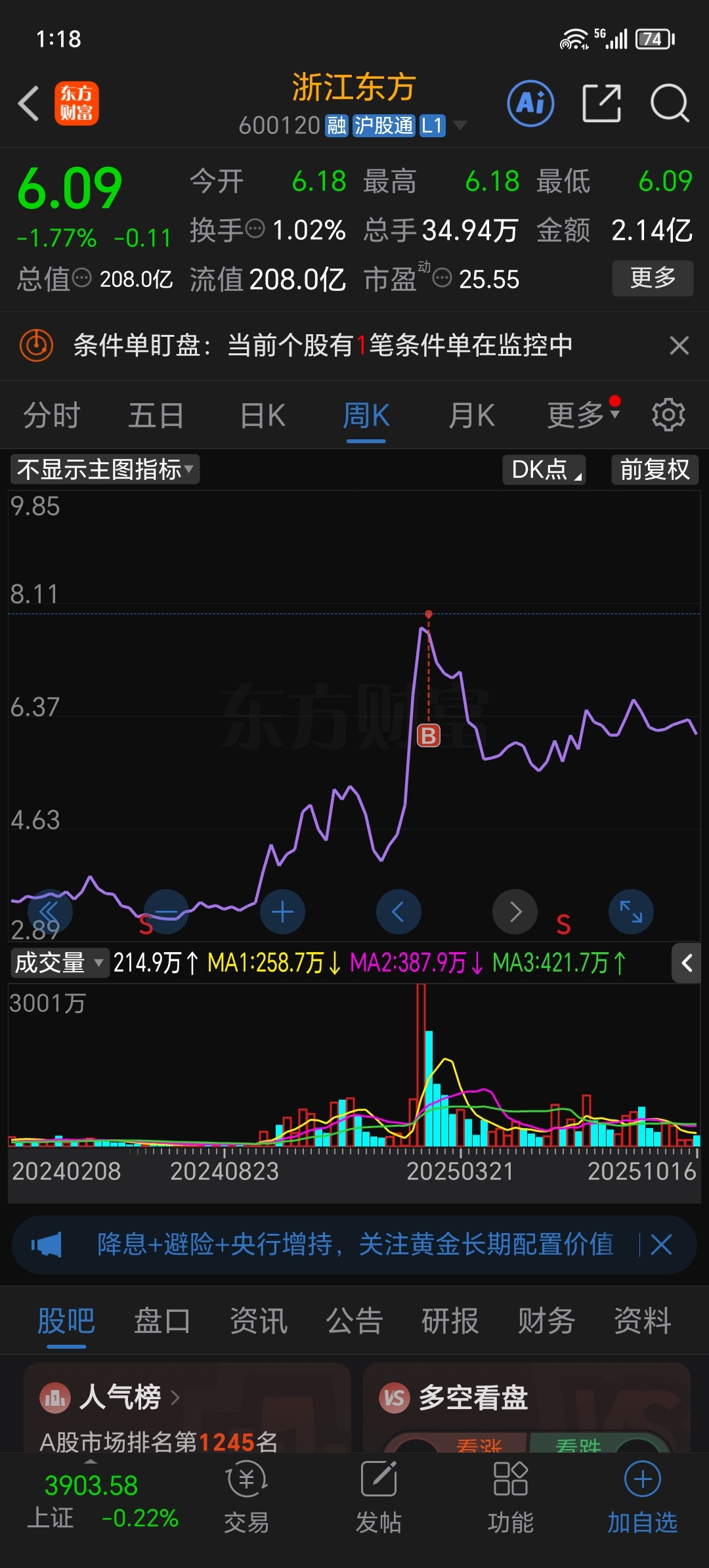Viewport: 709px width, 1568px height.
Task: Switch to 日K chart tab
Action: point(263,415)
